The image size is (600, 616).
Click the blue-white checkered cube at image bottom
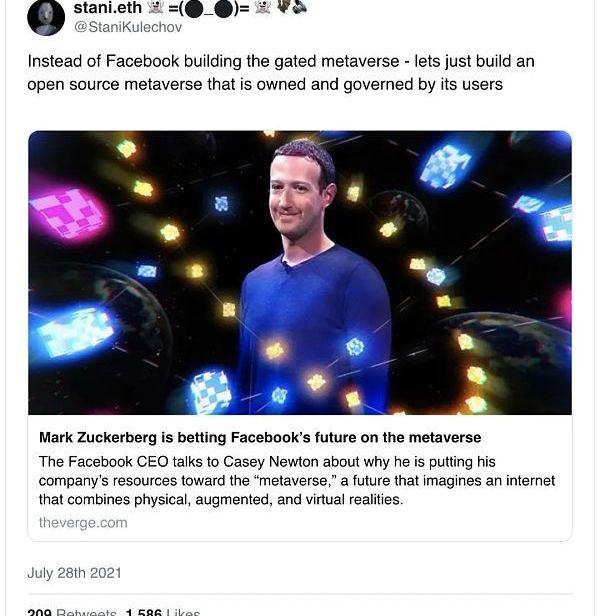tap(210, 391)
